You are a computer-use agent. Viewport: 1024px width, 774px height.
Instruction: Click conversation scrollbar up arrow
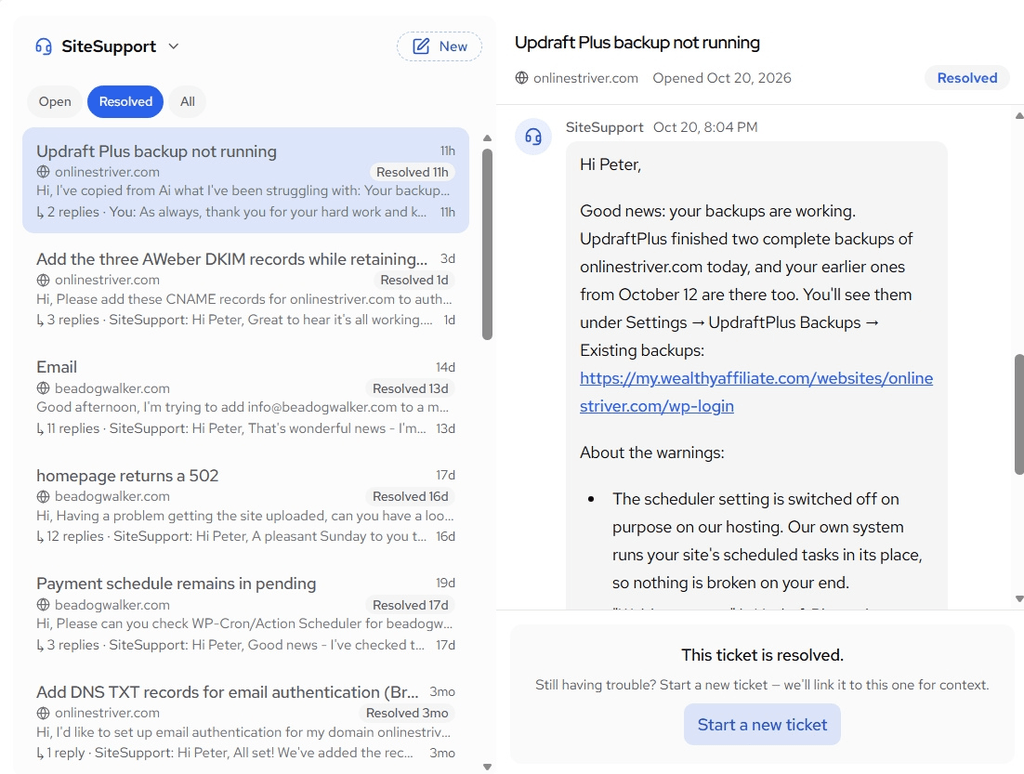click(1019, 116)
